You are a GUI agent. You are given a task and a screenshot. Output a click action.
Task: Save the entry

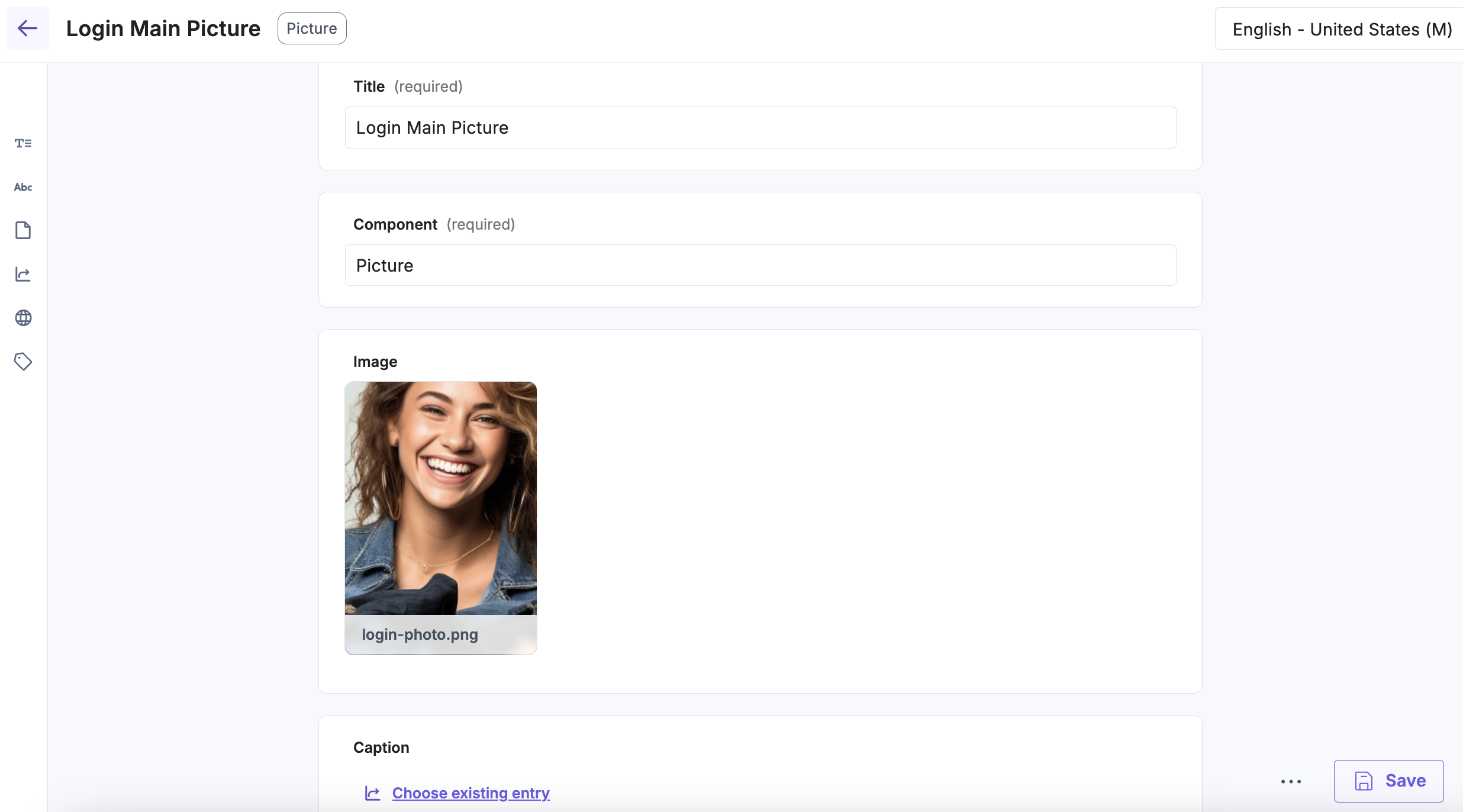tap(1388, 781)
